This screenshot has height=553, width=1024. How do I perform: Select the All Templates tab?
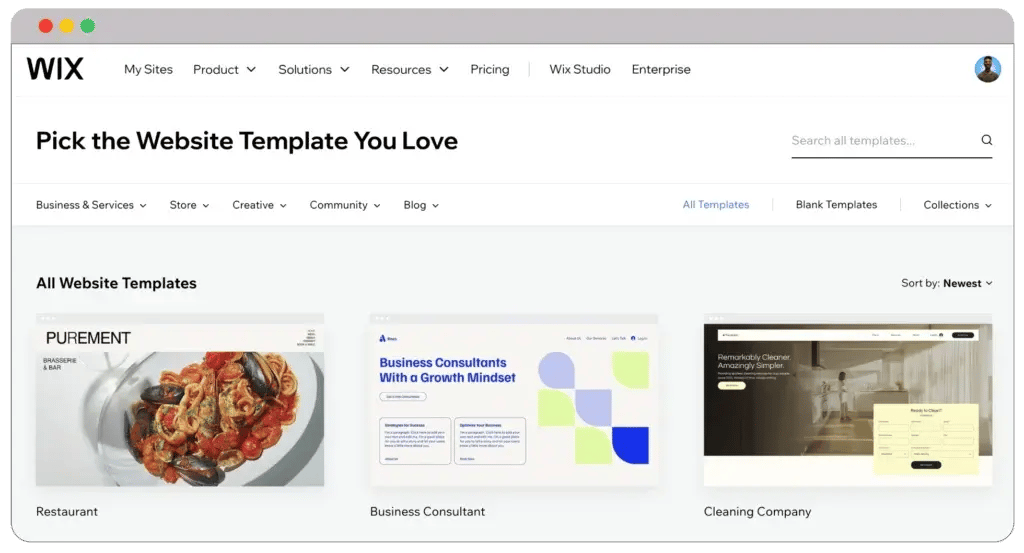coord(715,205)
